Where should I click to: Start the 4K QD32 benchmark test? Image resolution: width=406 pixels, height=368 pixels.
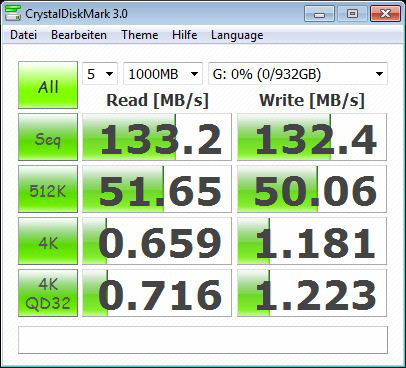(48, 293)
